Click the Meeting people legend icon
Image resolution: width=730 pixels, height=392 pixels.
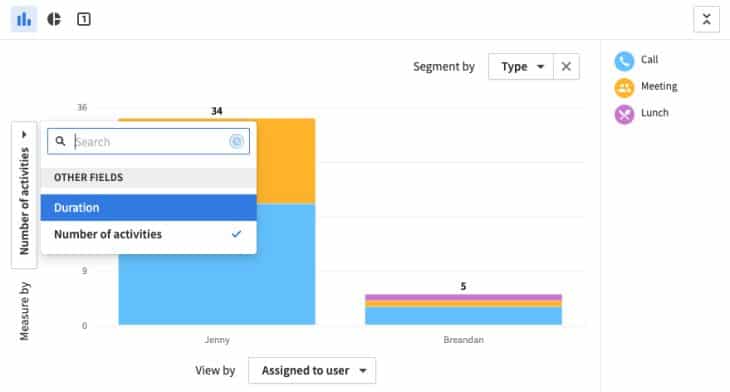pyautogui.click(x=624, y=87)
